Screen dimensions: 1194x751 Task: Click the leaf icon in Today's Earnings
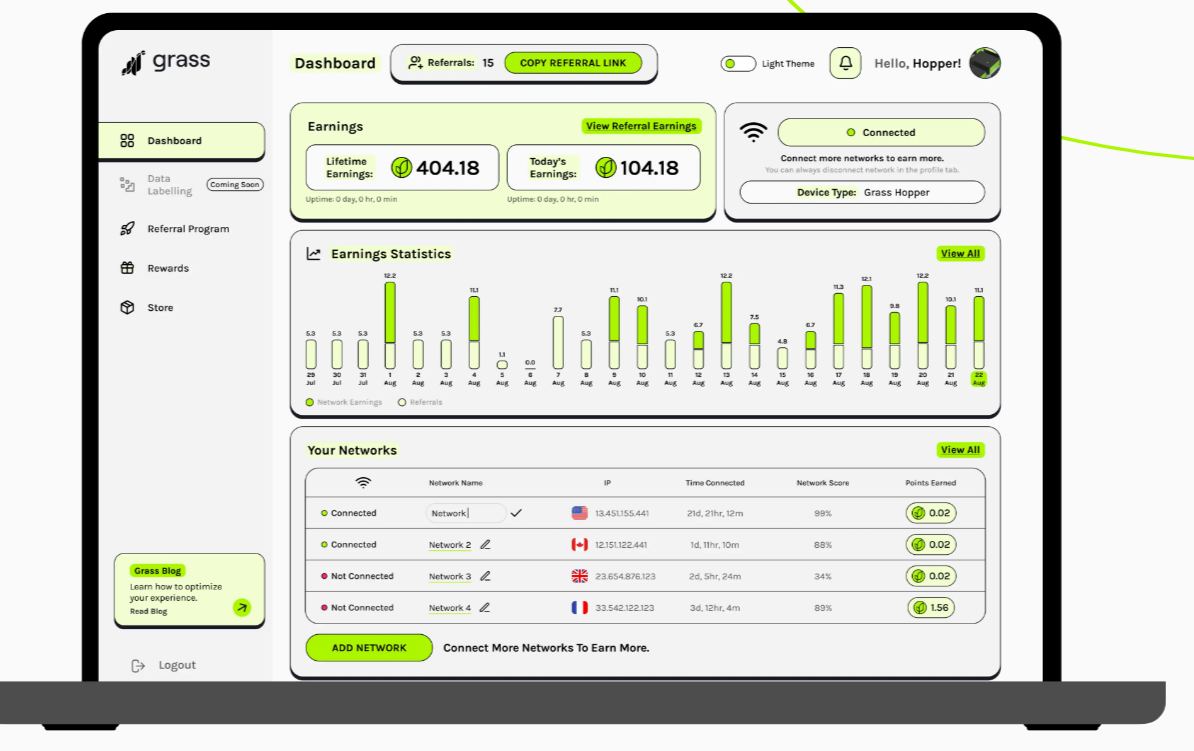(x=605, y=168)
